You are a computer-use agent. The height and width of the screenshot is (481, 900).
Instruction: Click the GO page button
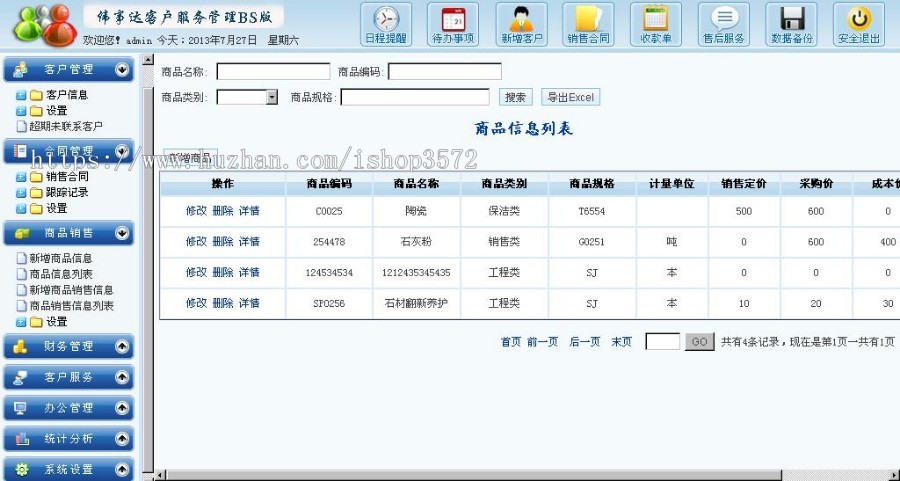[699, 342]
